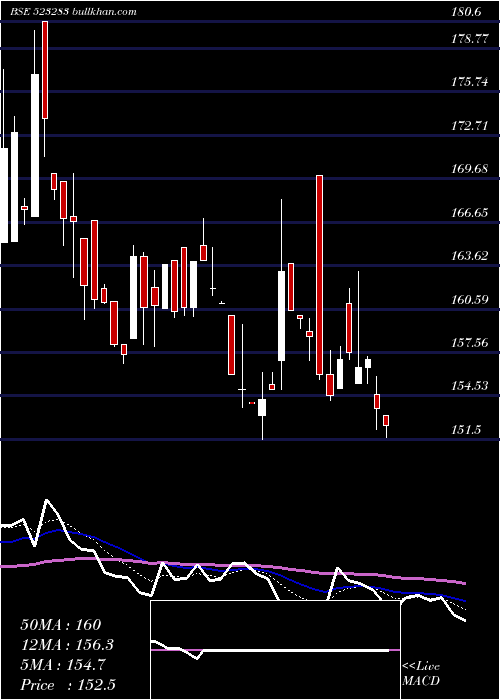
Task: Click the 157.56 price axis label
Action: coord(469,343)
